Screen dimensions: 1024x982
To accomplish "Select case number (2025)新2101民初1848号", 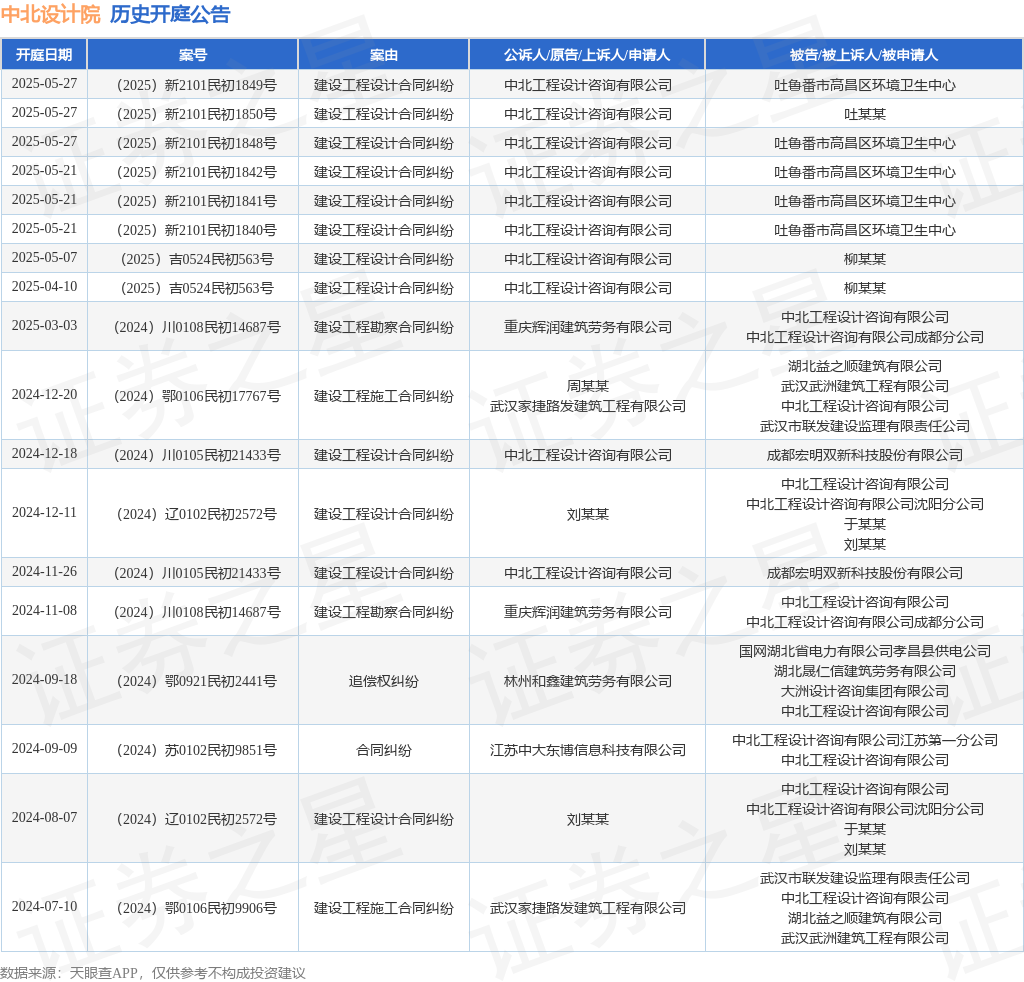I will [193, 143].
